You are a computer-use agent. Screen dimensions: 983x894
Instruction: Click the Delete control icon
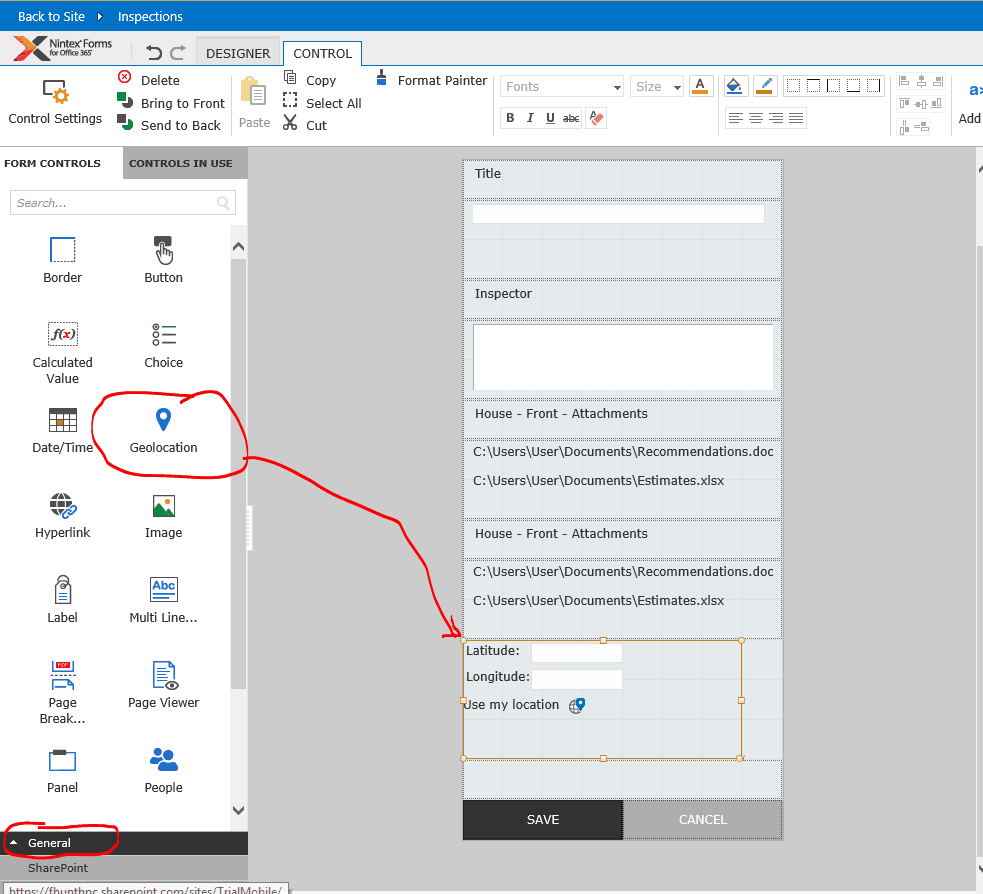click(x=125, y=77)
